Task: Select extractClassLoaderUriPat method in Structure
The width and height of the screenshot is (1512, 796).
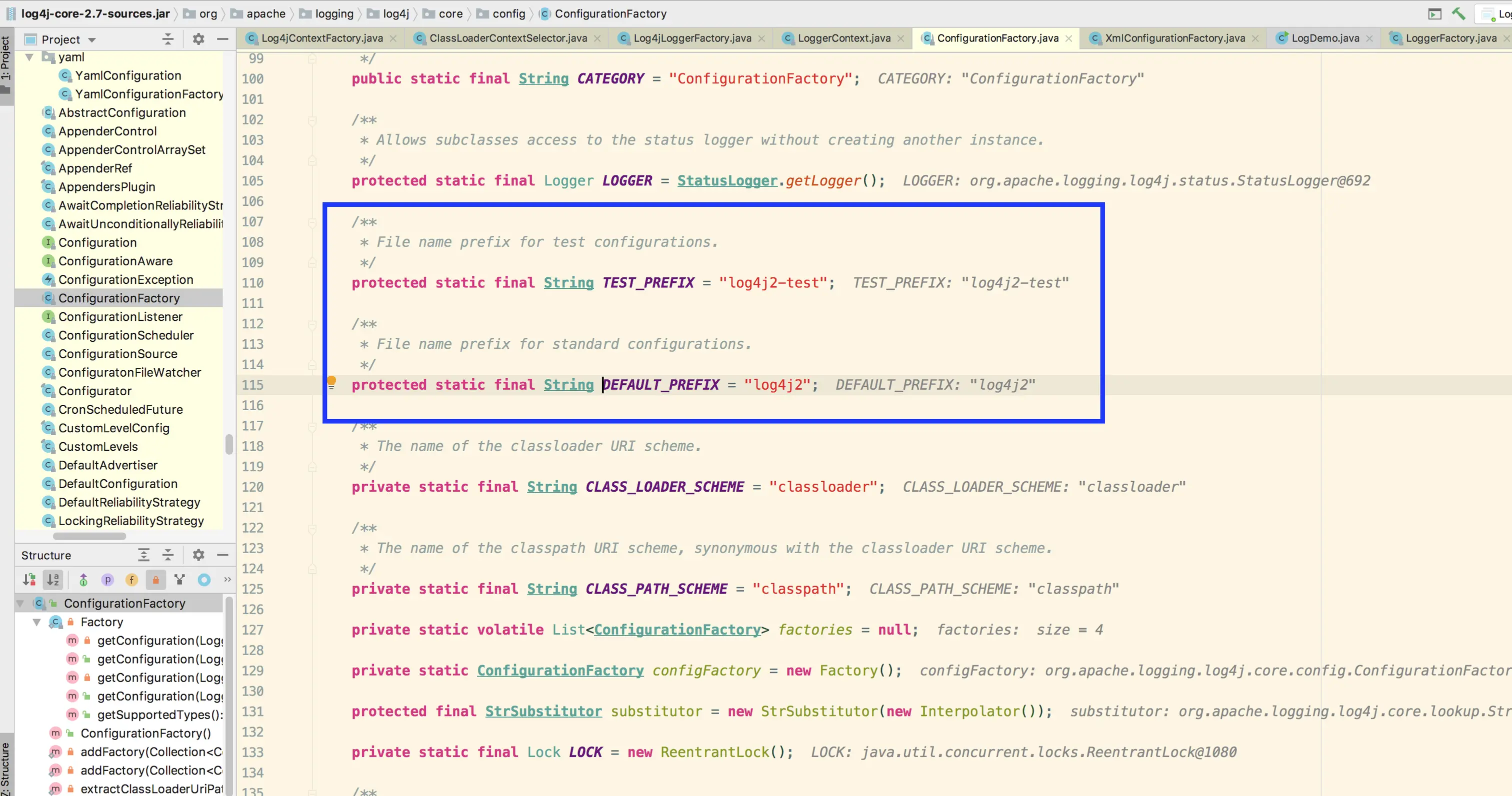Action: tap(136, 790)
